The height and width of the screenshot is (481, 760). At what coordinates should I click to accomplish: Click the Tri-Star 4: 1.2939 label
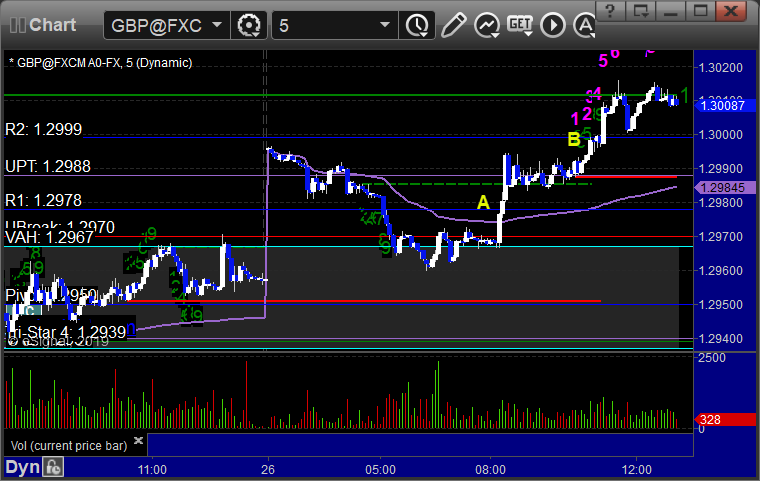(x=67, y=332)
